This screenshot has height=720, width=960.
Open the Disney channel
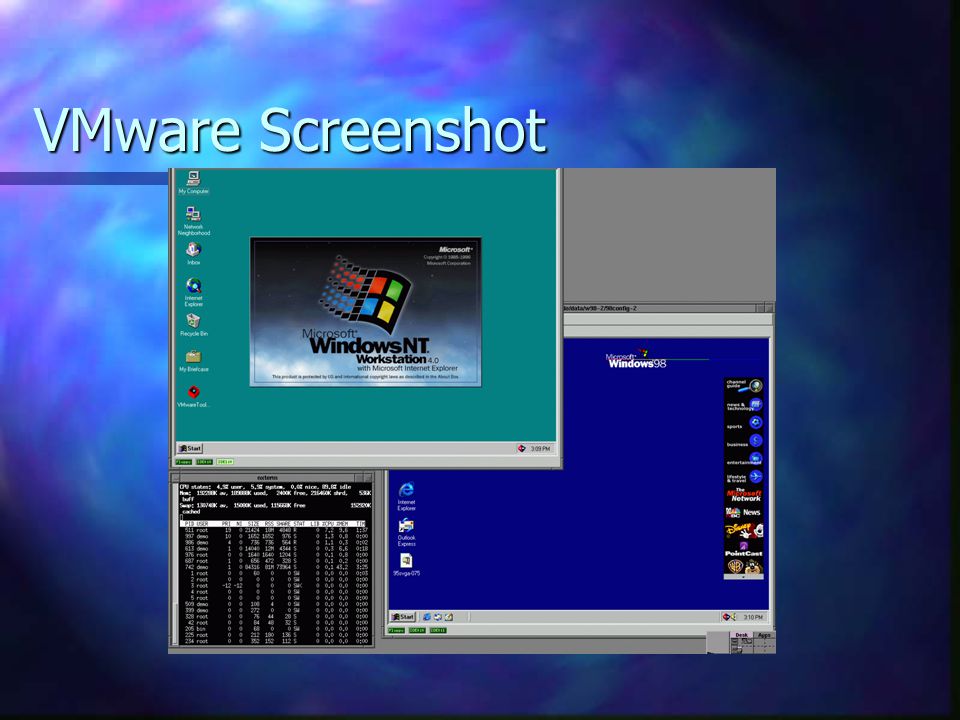click(744, 530)
